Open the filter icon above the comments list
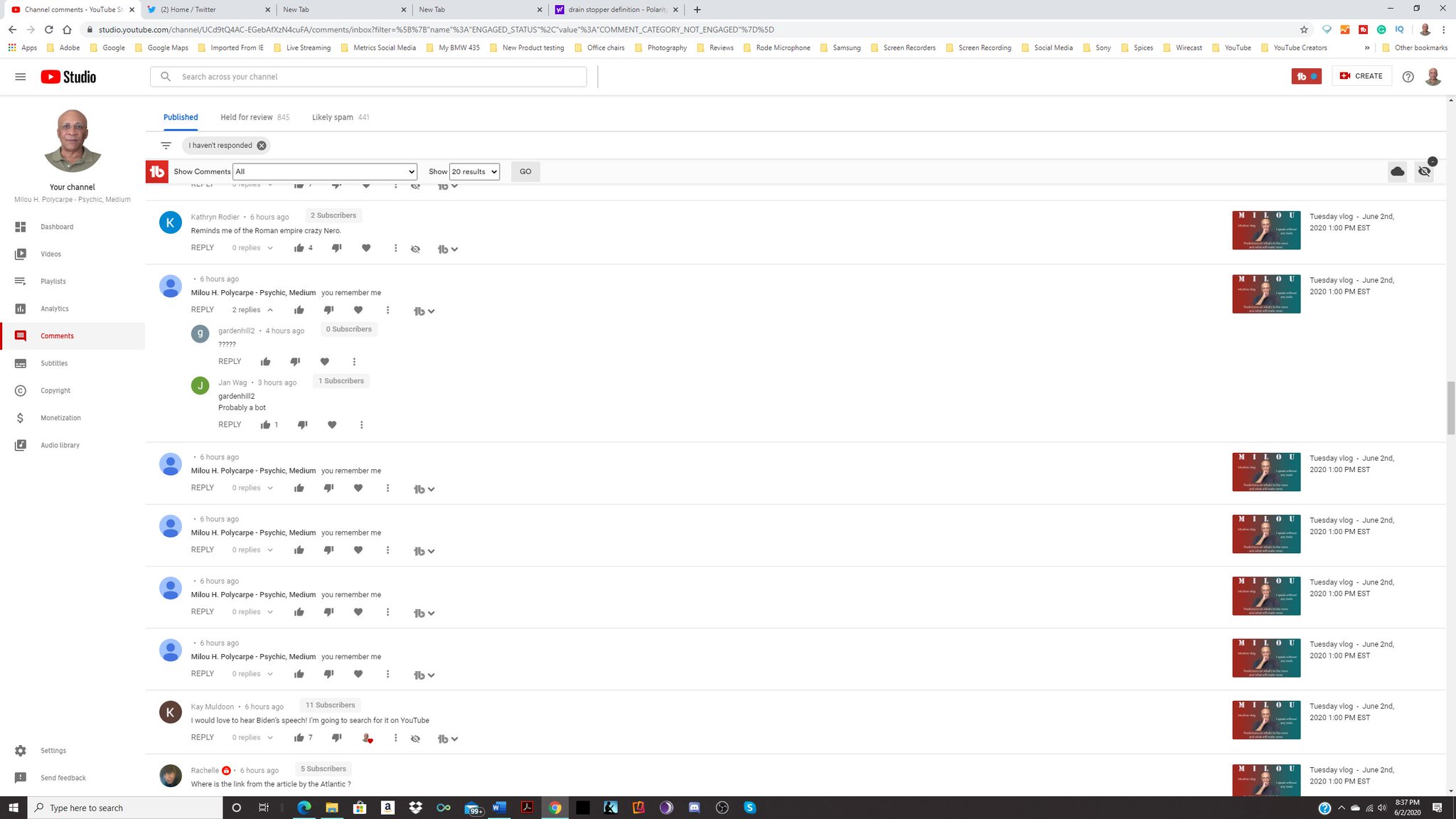This screenshot has width=1456, height=819. 166,146
